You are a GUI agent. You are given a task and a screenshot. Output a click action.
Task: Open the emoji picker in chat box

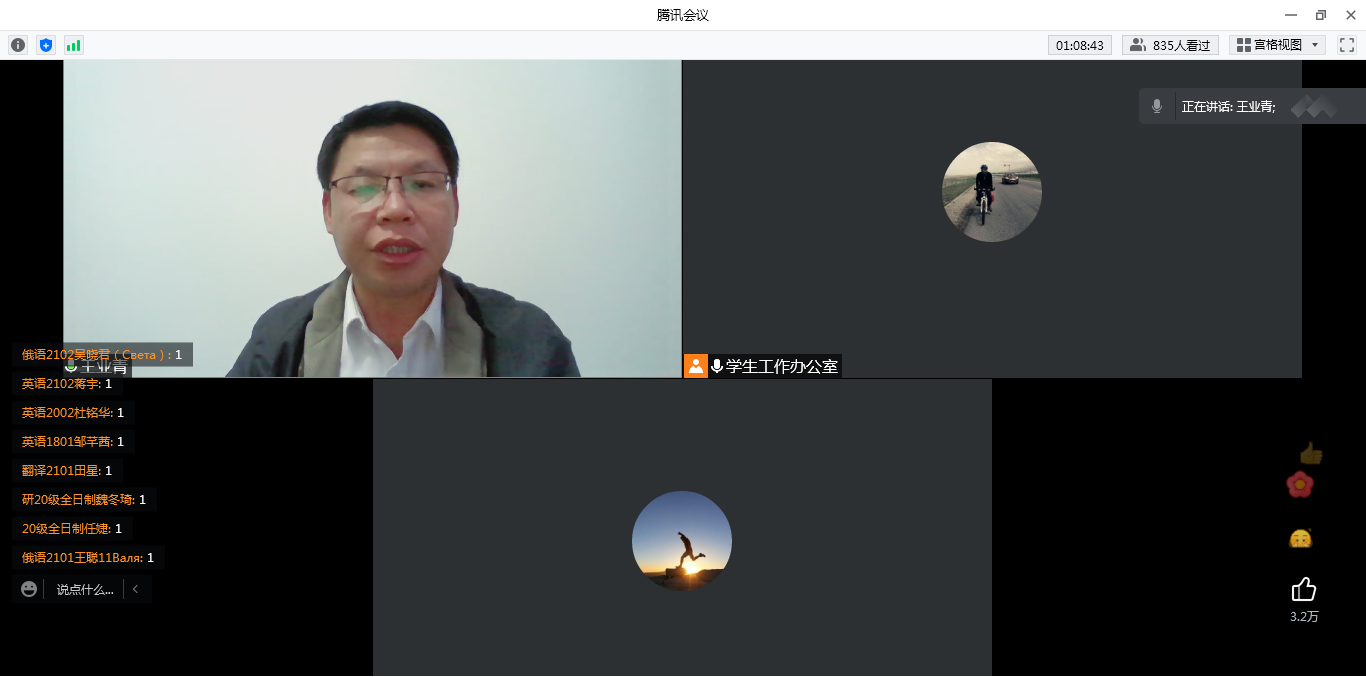pos(29,589)
